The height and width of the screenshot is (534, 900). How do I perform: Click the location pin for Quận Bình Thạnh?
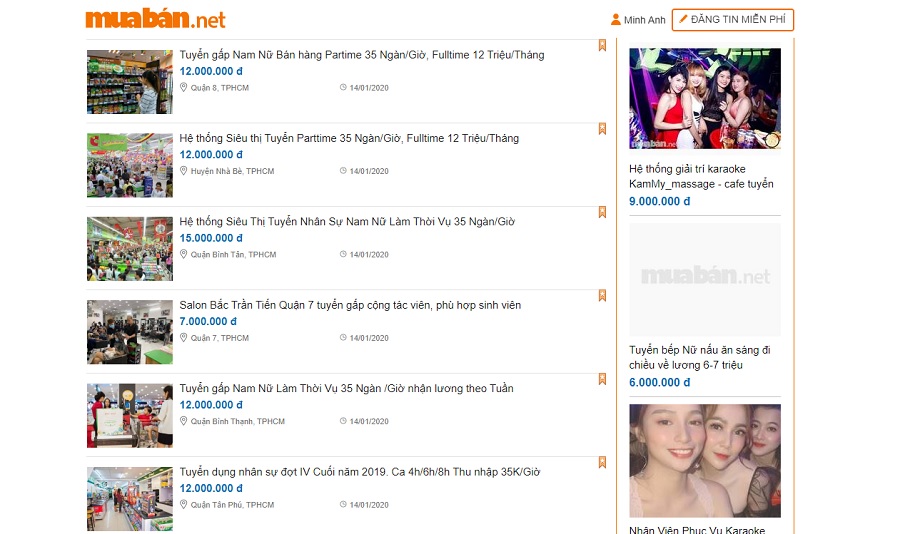tap(184, 421)
